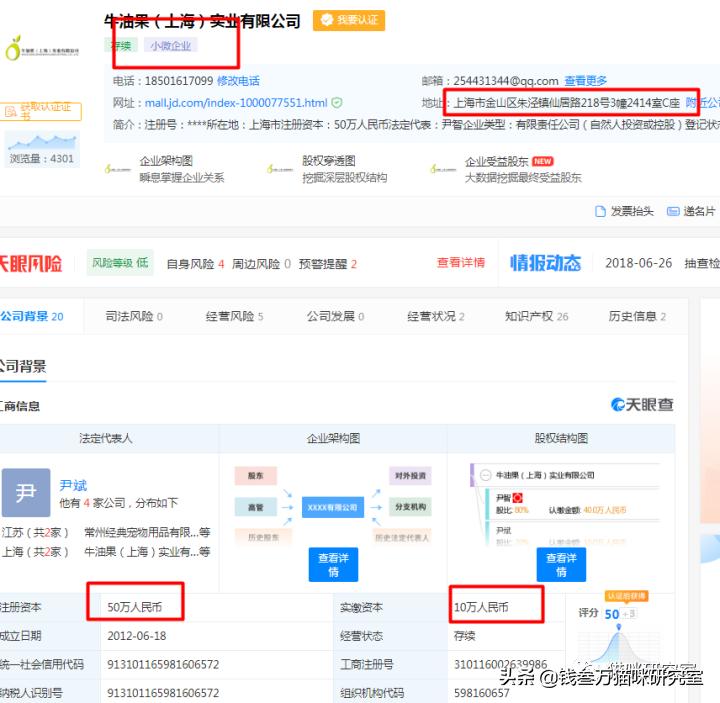The height and width of the screenshot is (703, 720).
Task: Click 常州经典宠物用品有限...等 company entry
Action: point(147,533)
